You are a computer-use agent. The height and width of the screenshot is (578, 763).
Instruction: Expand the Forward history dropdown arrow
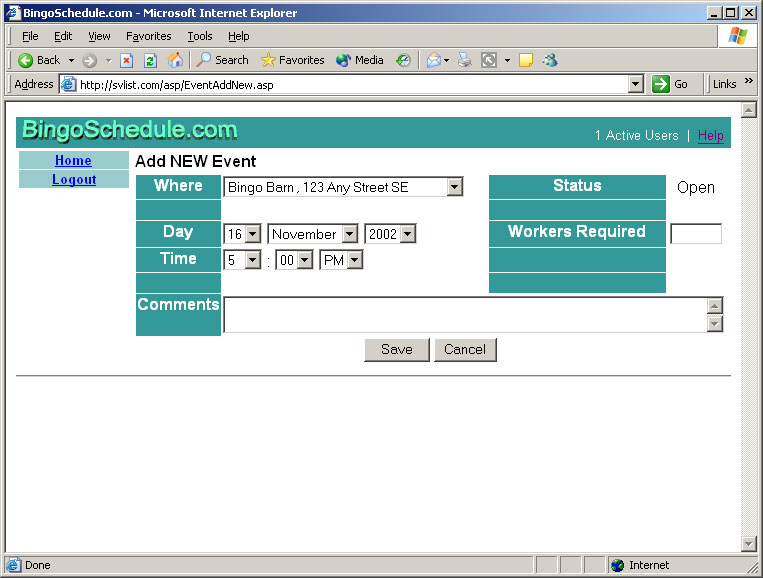pyautogui.click(x=109, y=60)
